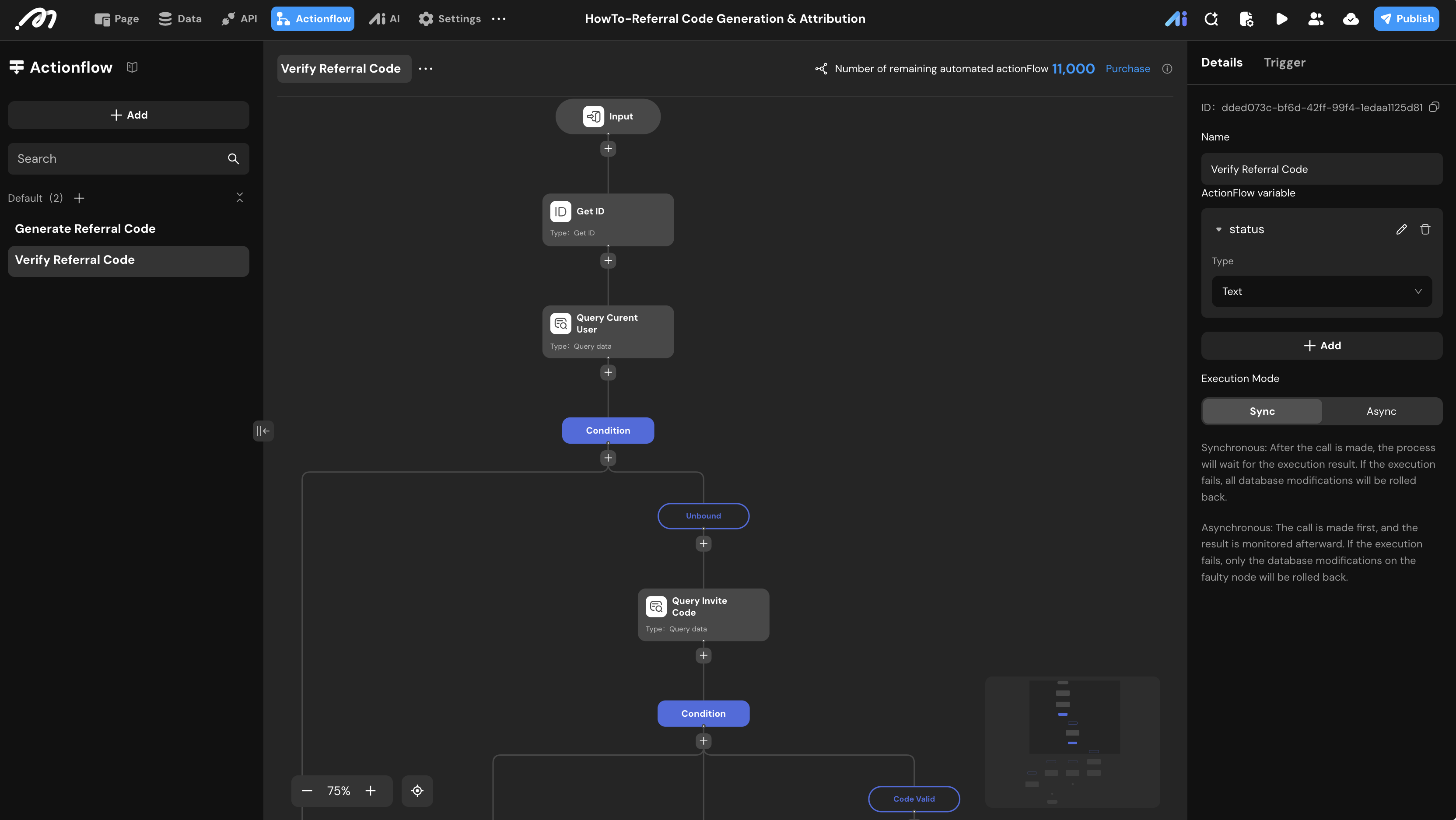Collapse the Default group list
Image resolution: width=1456 pixels, height=820 pixels.
pyautogui.click(x=239, y=198)
